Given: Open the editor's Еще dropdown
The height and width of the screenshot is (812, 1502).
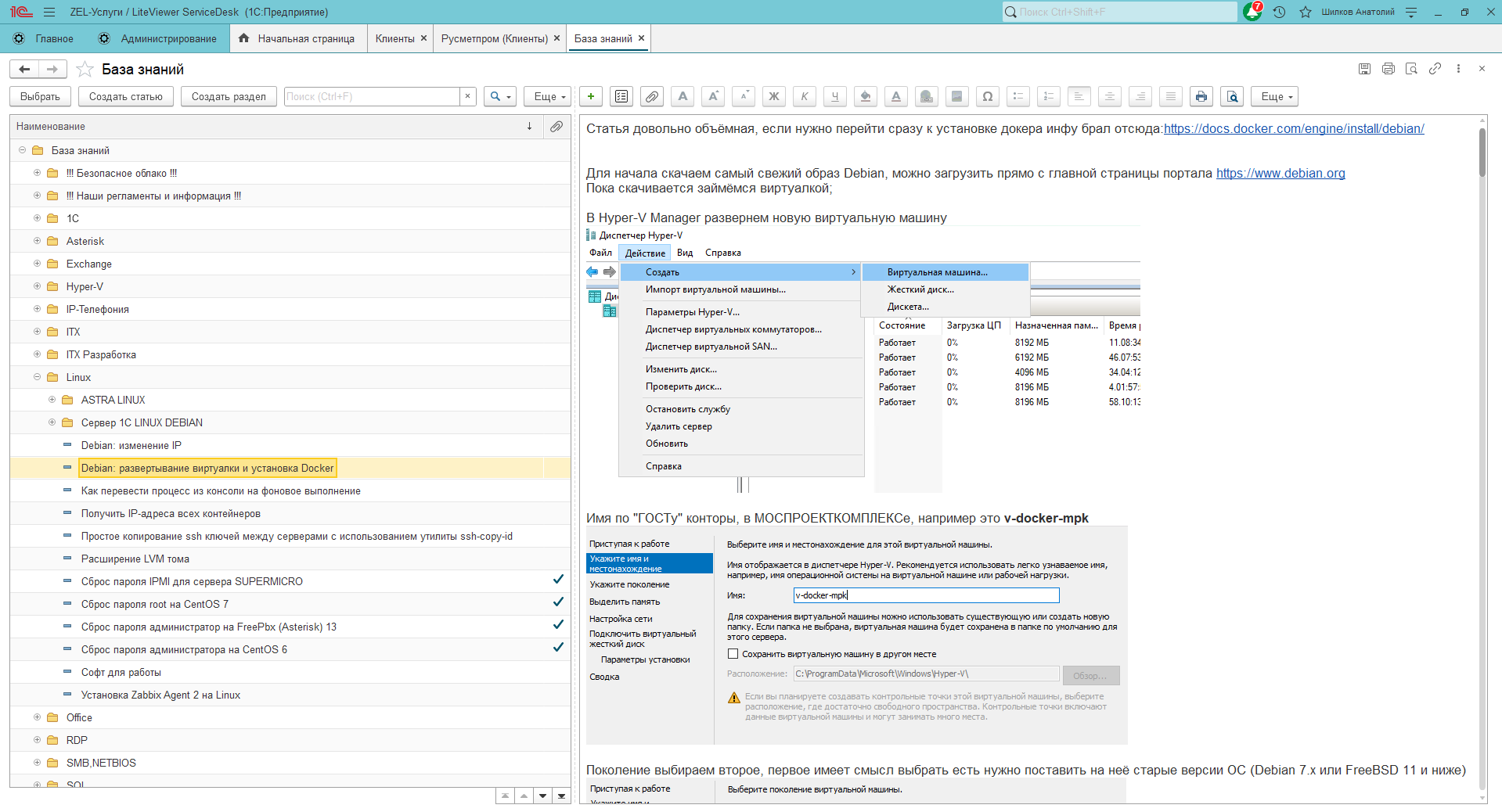Looking at the screenshot, I should pyautogui.click(x=1275, y=96).
